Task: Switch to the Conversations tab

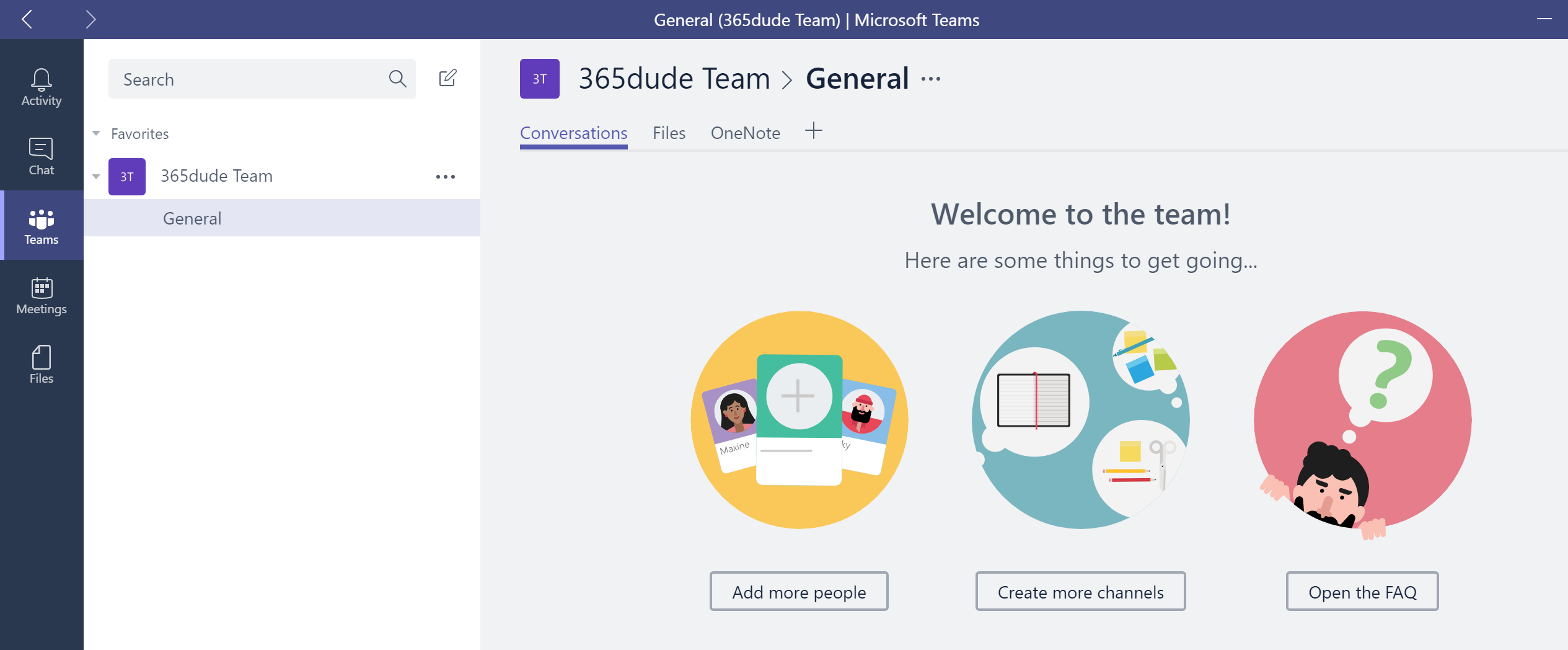Action: click(x=573, y=133)
